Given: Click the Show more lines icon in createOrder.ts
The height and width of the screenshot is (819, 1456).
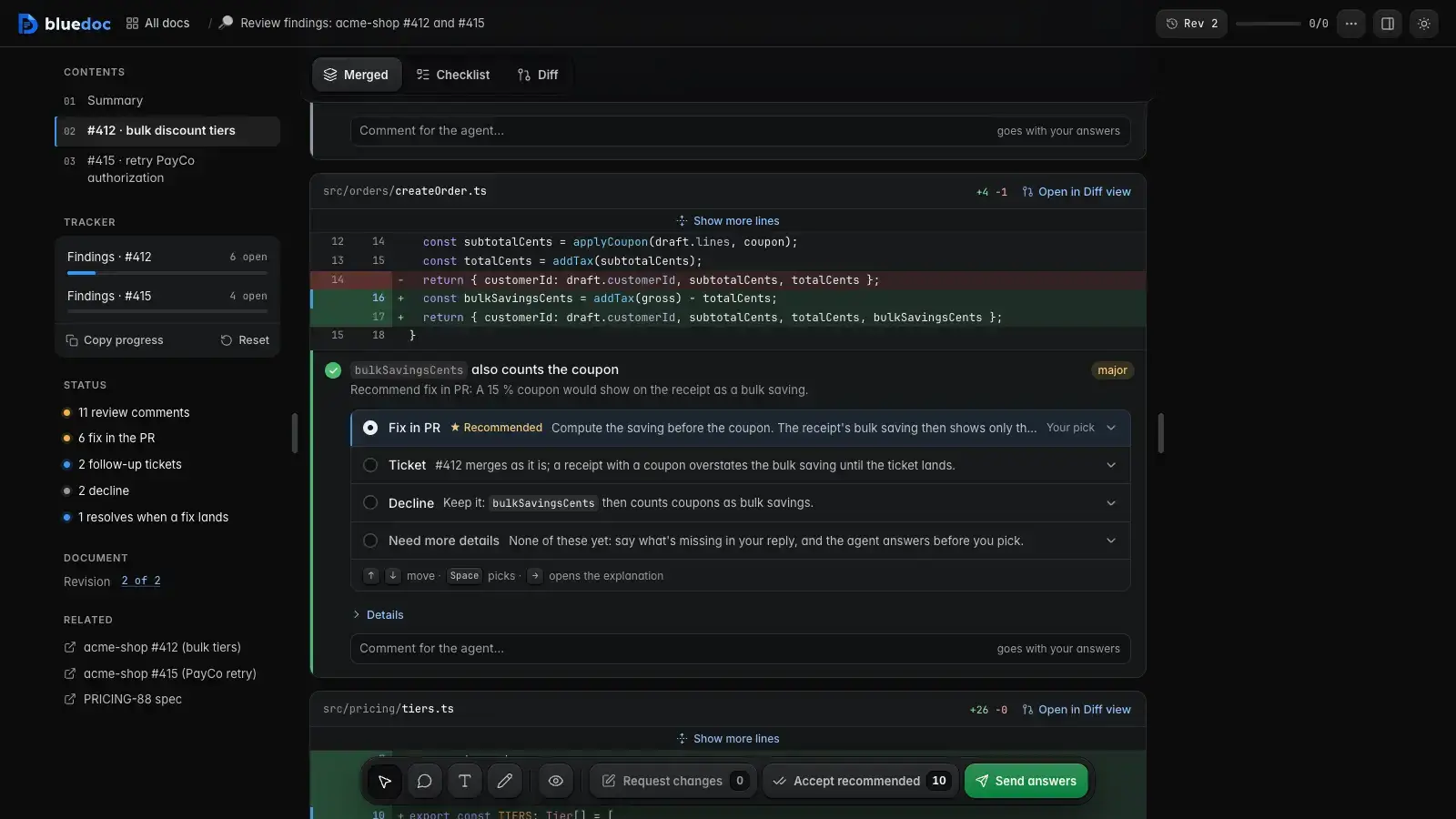Looking at the screenshot, I should pyautogui.click(x=682, y=221).
